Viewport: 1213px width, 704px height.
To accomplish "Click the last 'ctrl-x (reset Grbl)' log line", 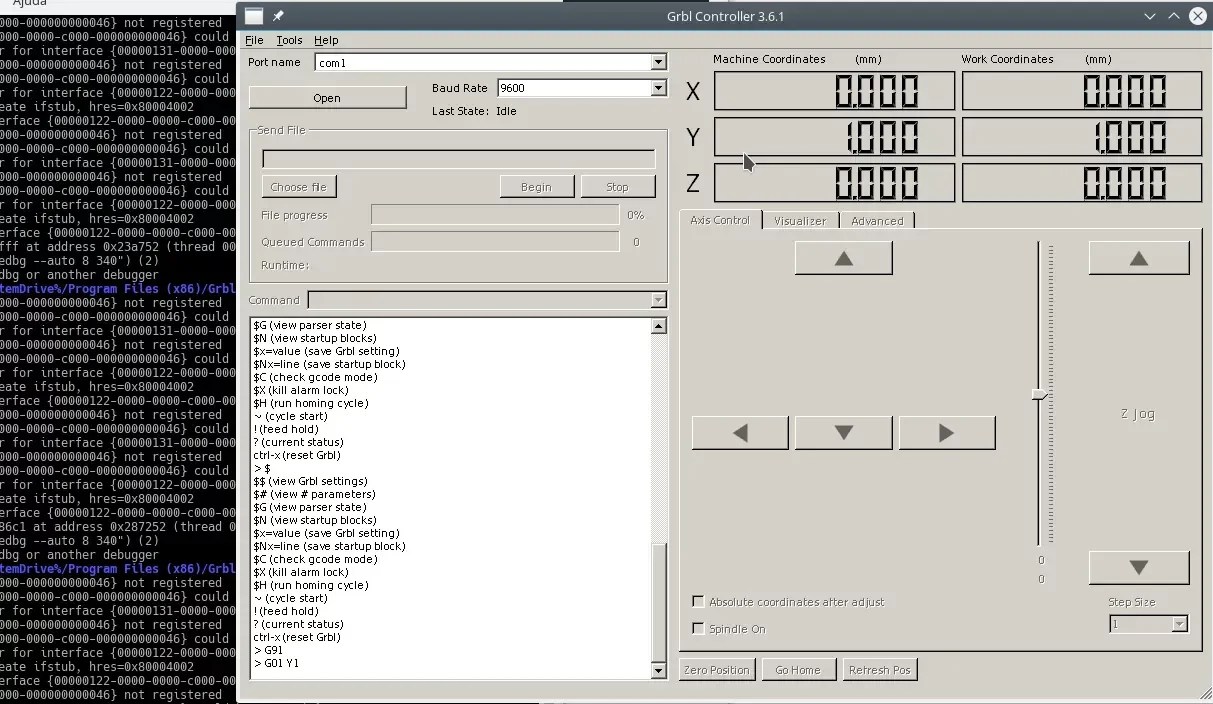I will click(x=297, y=637).
